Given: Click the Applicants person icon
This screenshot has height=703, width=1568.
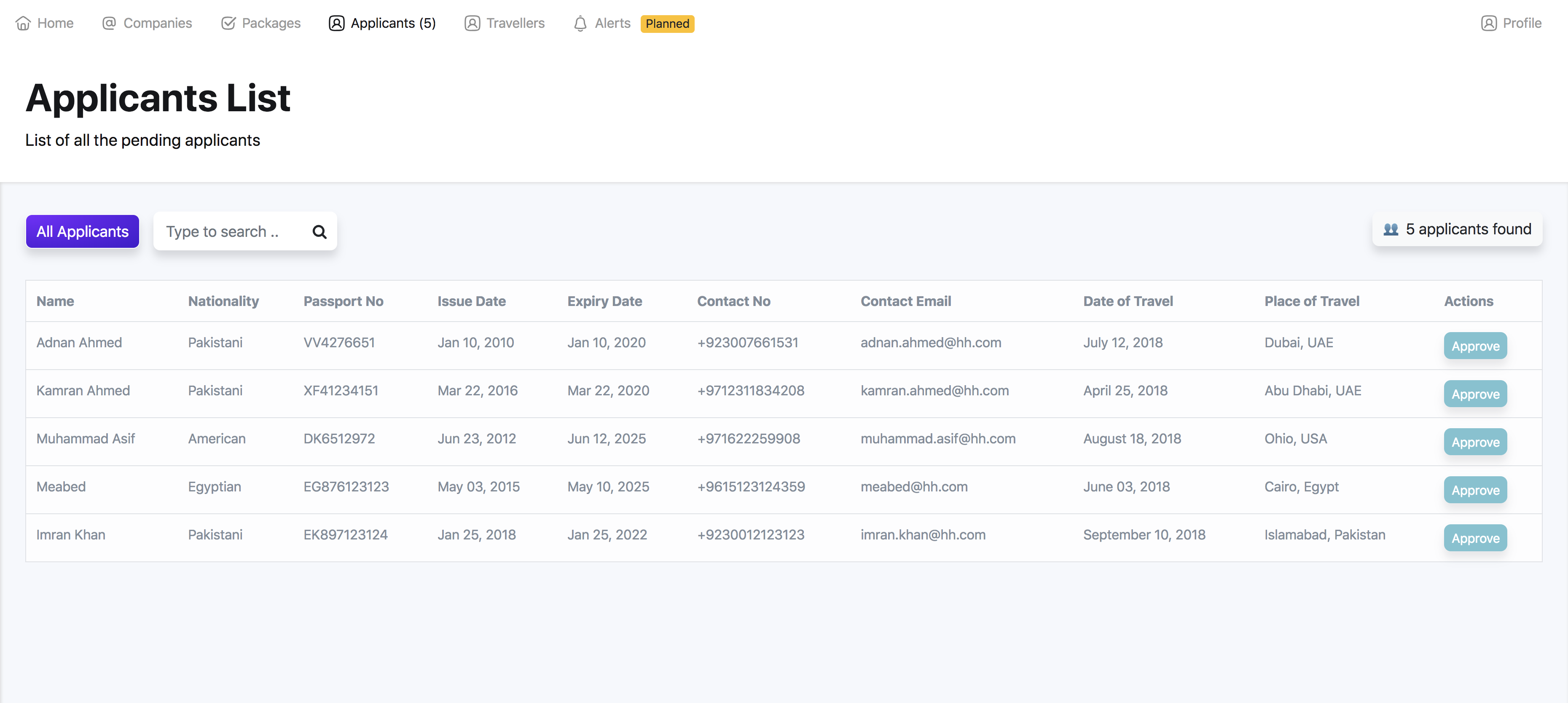Looking at the screenshot, I should click(337, 23).
